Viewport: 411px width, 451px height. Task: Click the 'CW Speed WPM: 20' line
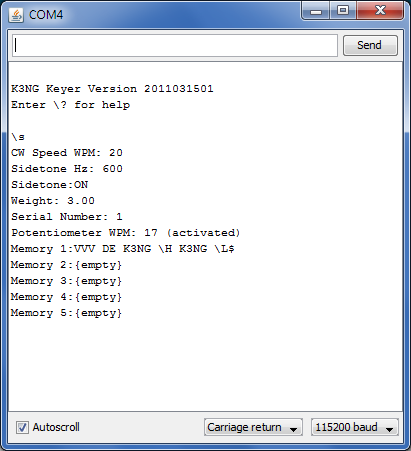(x=67, y=153)
